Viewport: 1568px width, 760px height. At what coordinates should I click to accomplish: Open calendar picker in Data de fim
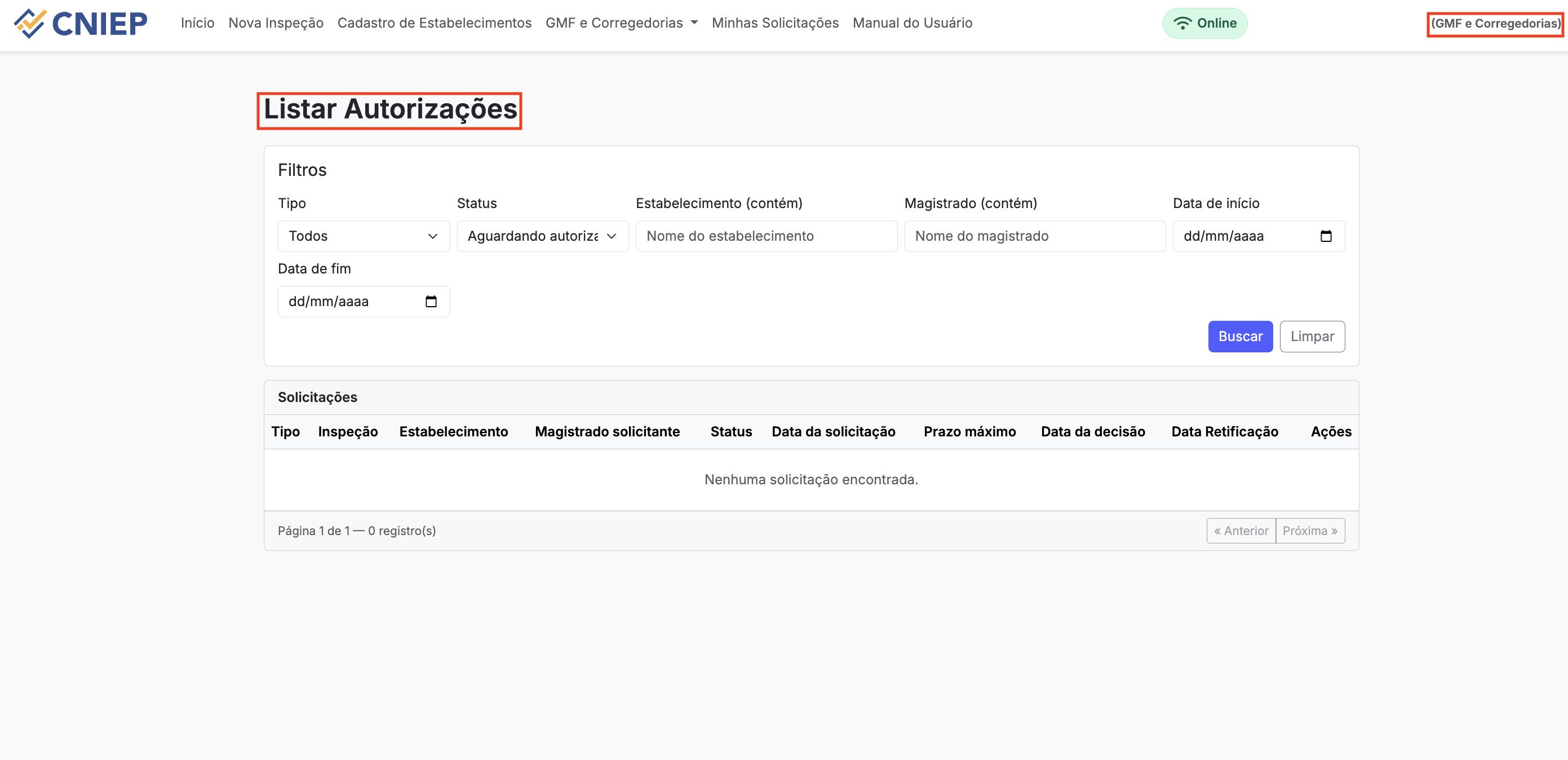(x=431, y=302)
